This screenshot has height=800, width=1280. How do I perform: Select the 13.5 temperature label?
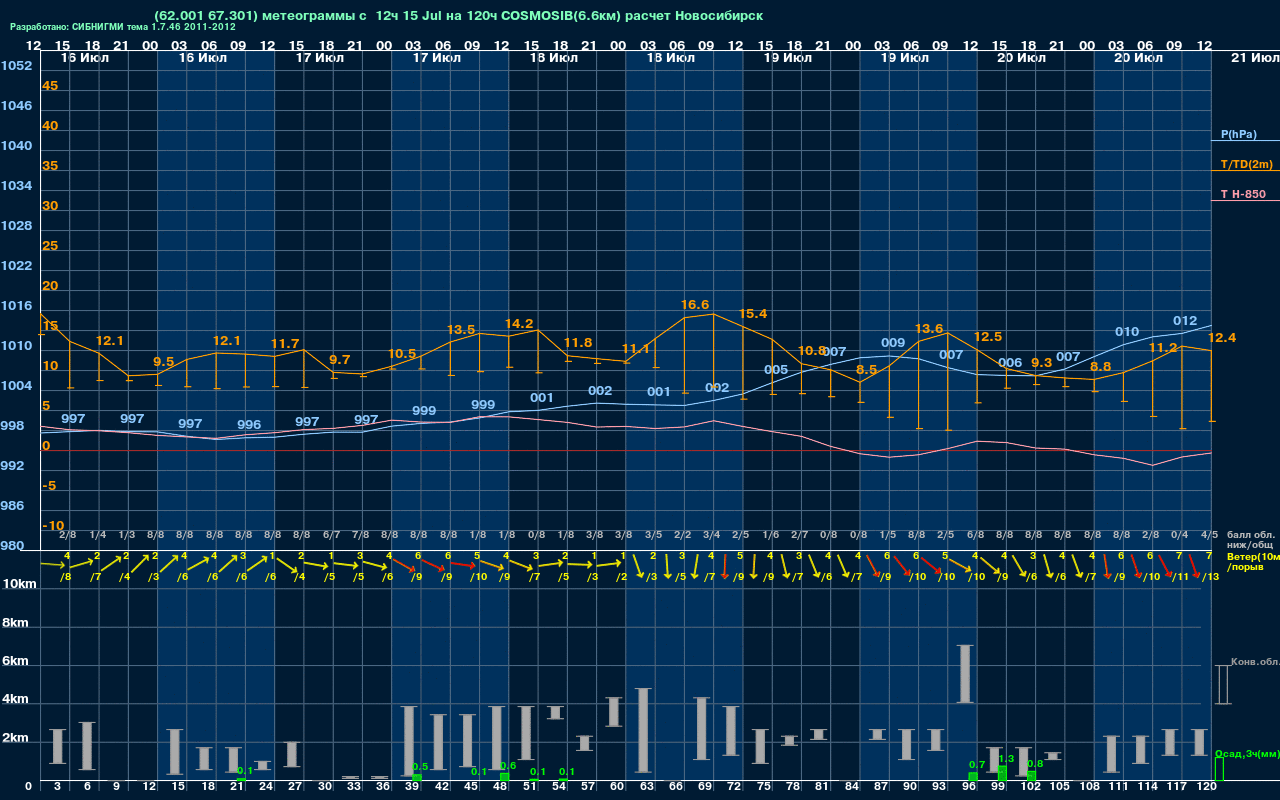click(460, 330)
